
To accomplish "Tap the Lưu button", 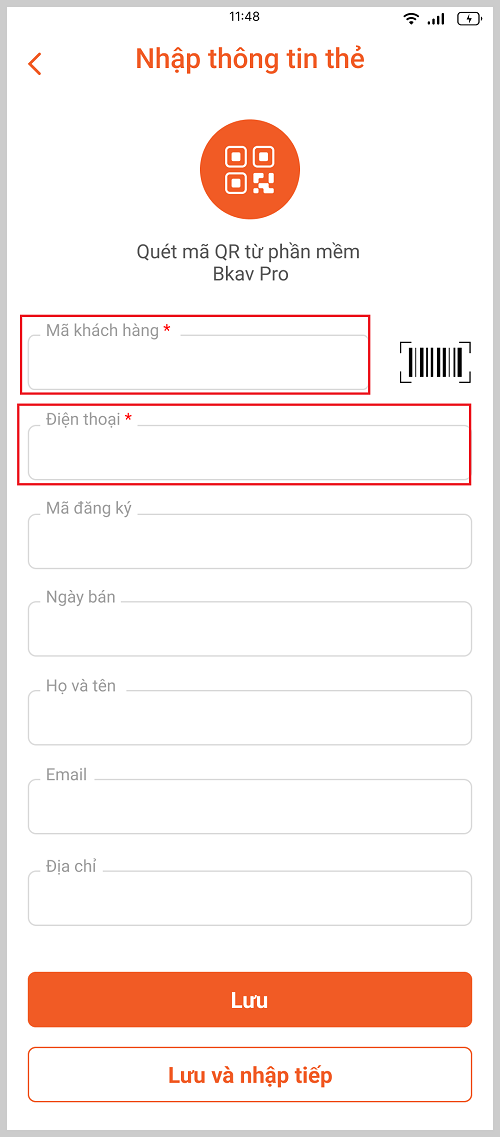I will coord(250,1000).
